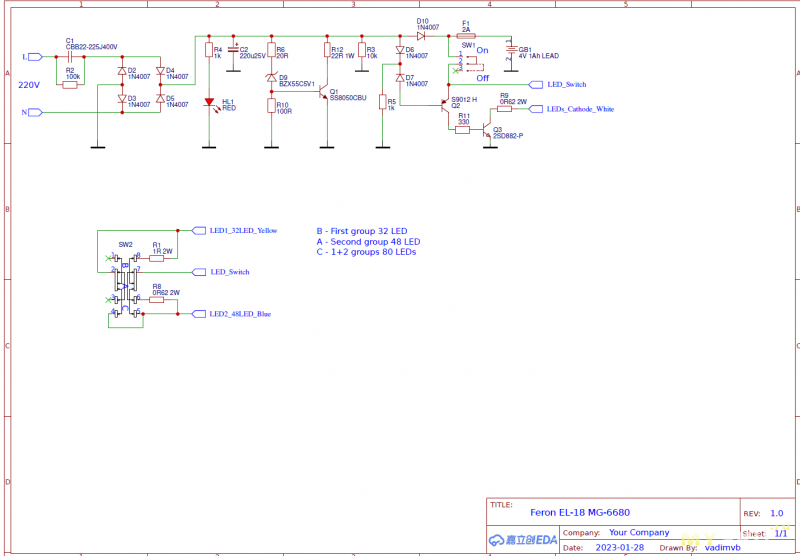The height and width of the screenshot is (556, 800).
Task: Select note 'C - 1+2 groups 80 LEDs'
Action: (x=366, y=252)
